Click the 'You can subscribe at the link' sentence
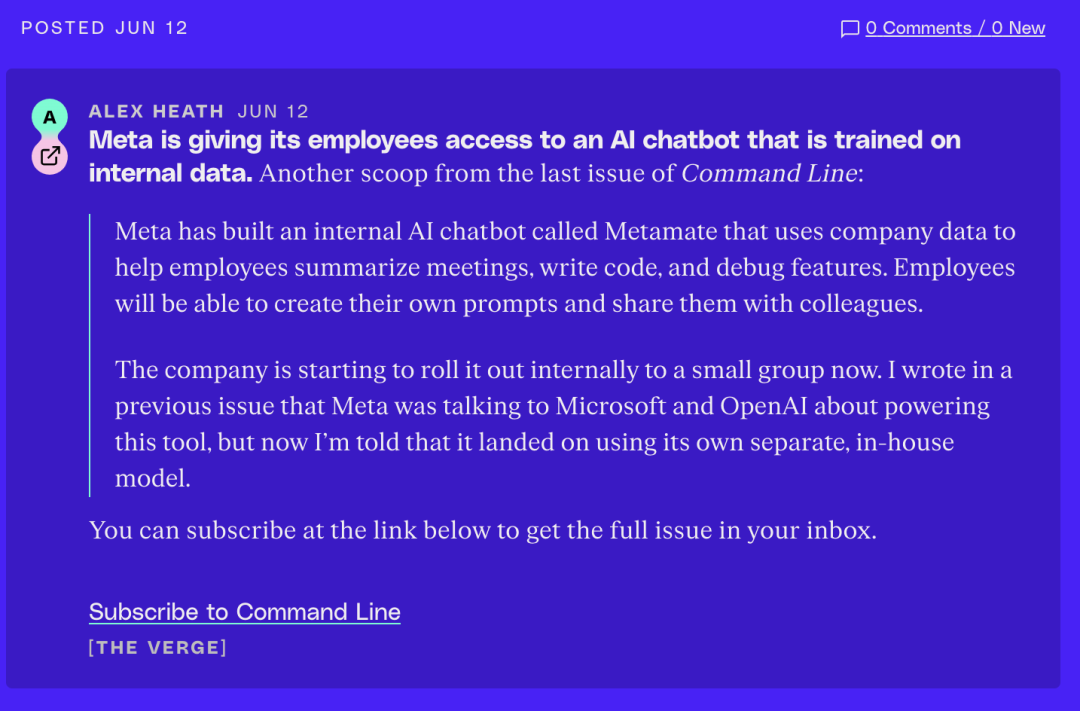 (x=483, y=530)
